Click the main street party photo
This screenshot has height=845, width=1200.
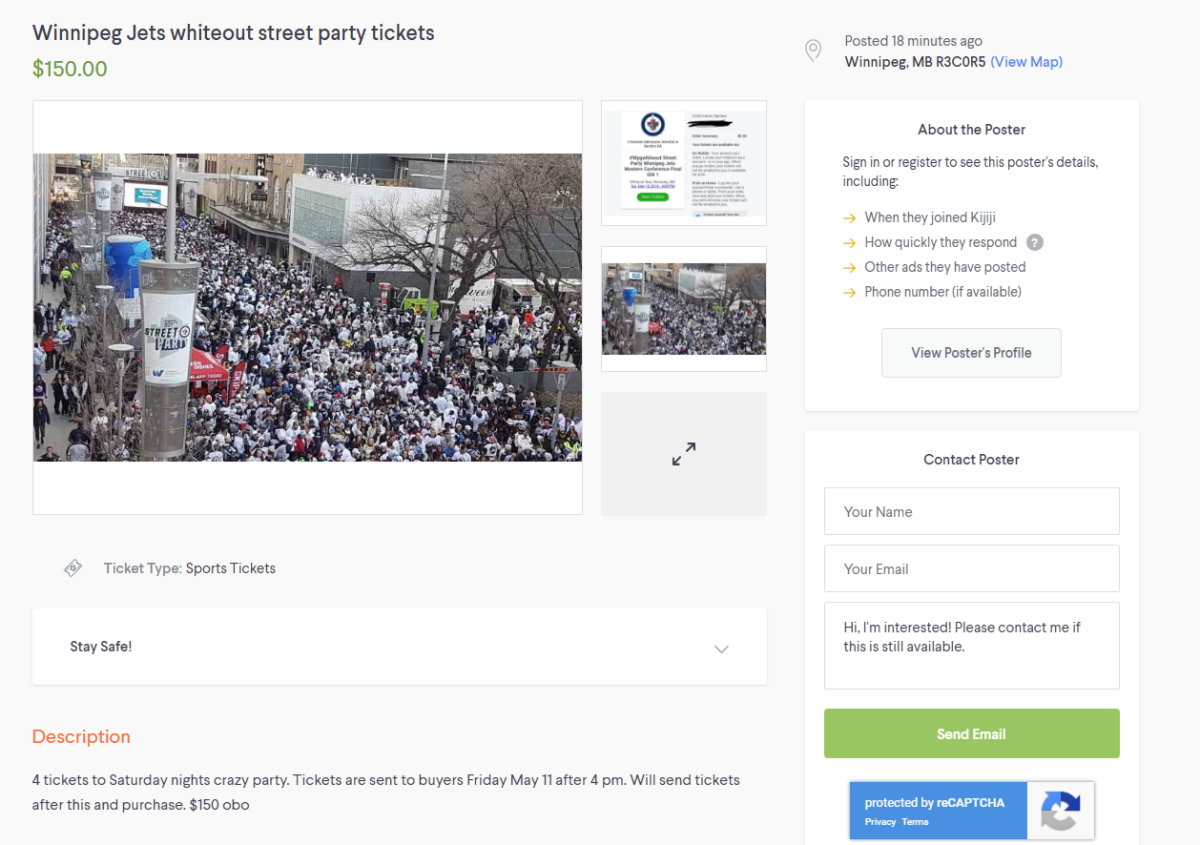[307, 306]
